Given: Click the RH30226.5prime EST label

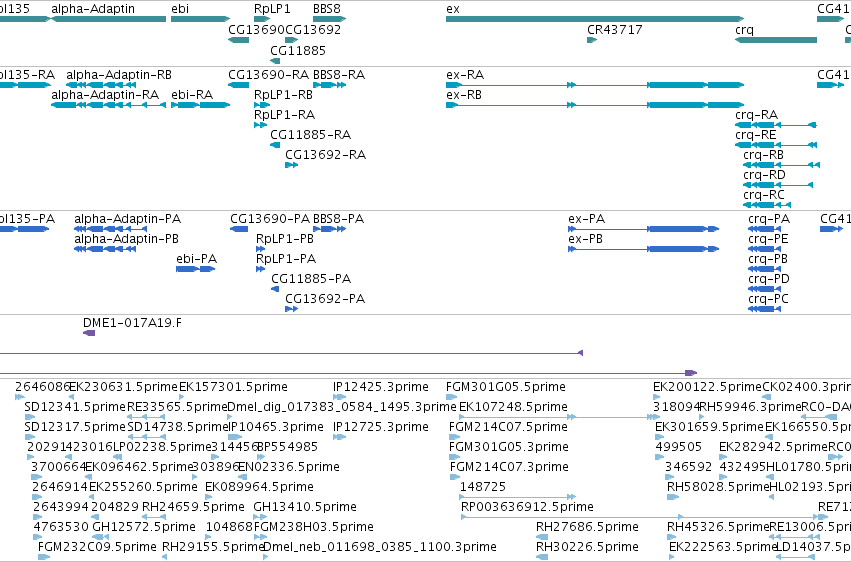Looking at the screenshot, I should [587, 547].
